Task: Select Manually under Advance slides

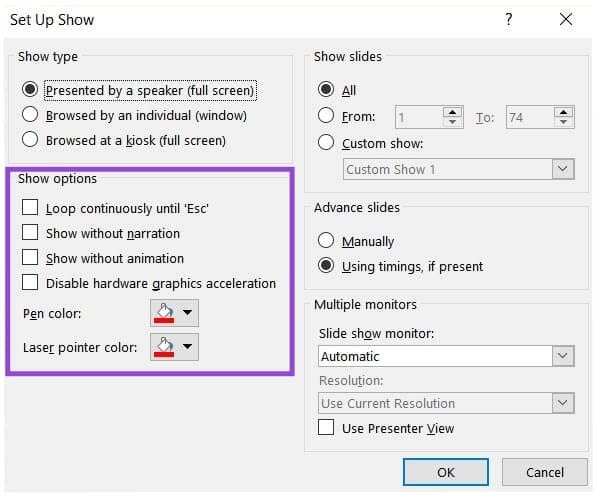Action: click(x=326, y=240)
